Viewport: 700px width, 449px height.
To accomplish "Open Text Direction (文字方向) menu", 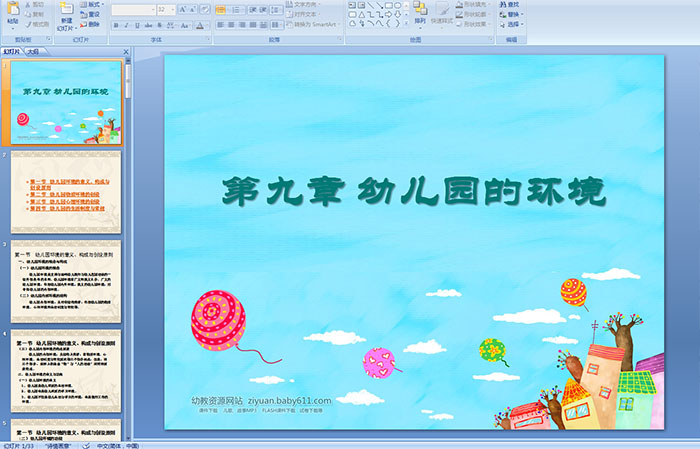I will click(x=304, y=4).
